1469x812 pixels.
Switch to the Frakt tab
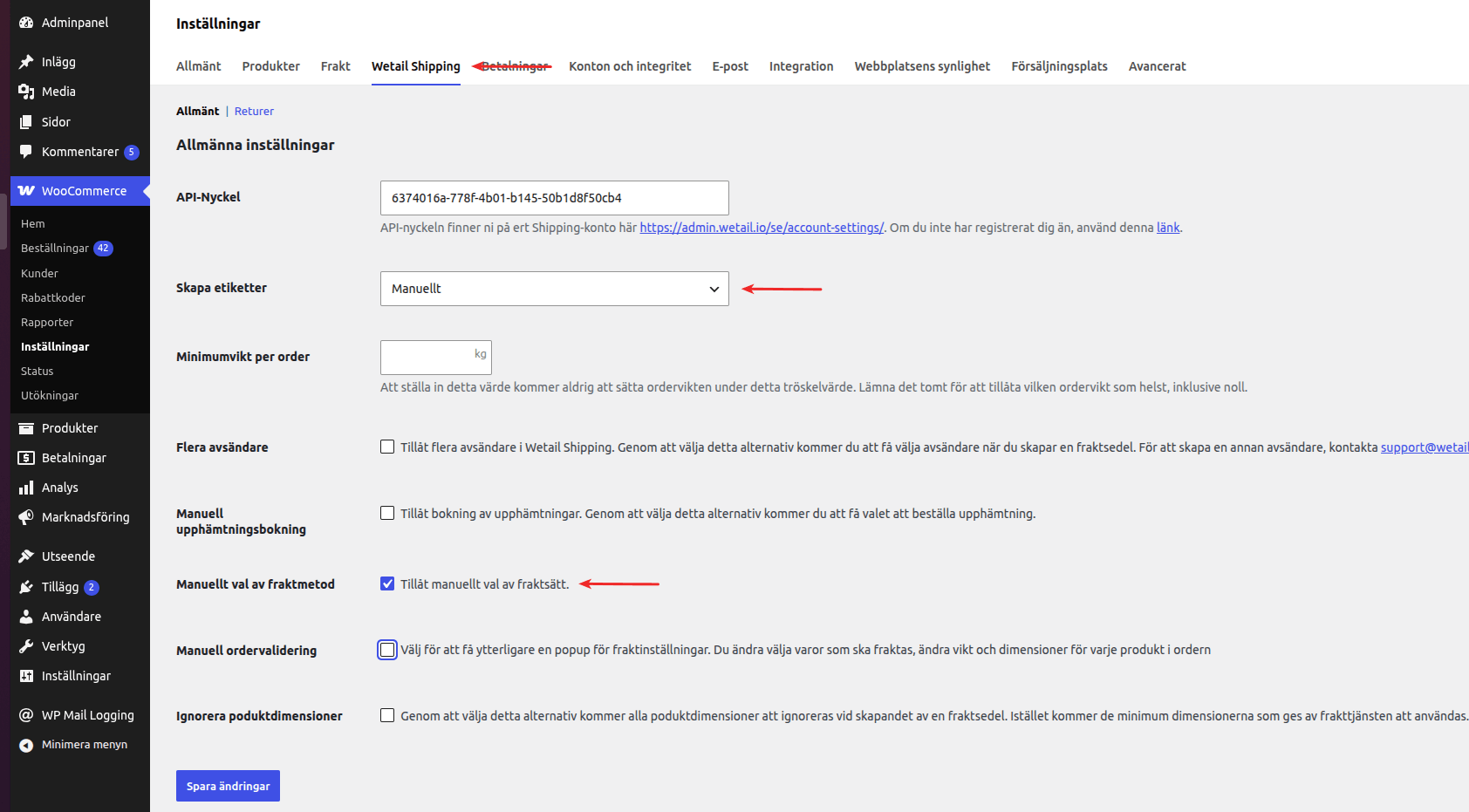coord(336,66)
